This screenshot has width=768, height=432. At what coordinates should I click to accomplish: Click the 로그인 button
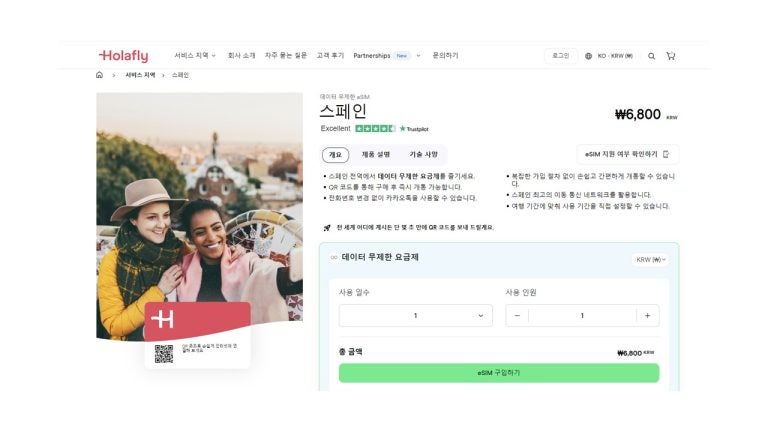coord(561,56)
